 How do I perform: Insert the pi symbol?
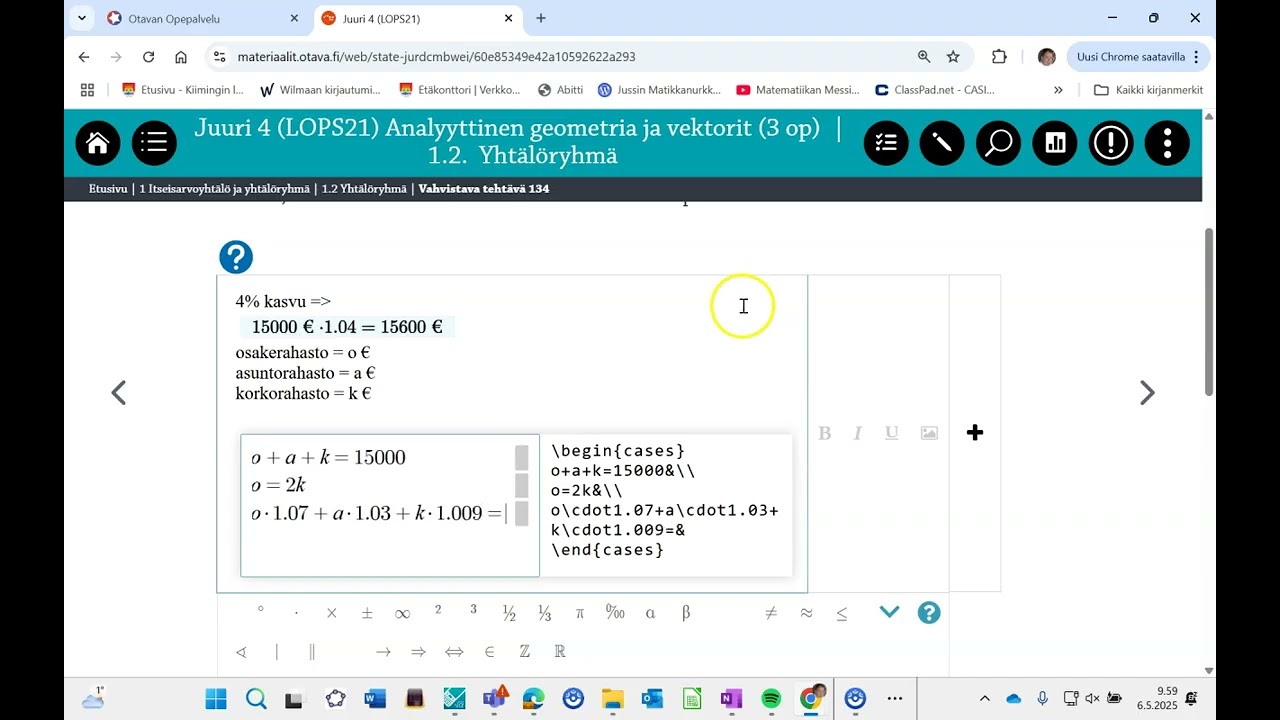580,613
